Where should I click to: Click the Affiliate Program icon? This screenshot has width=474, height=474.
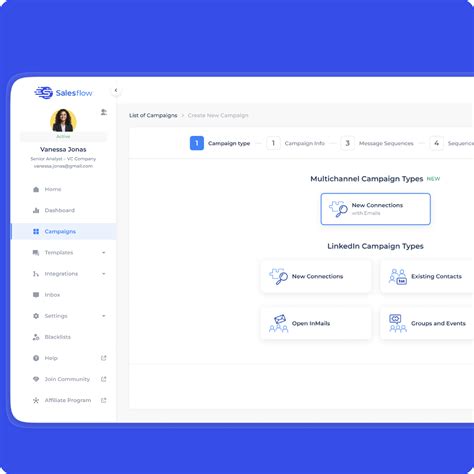[x=36, y=400]
